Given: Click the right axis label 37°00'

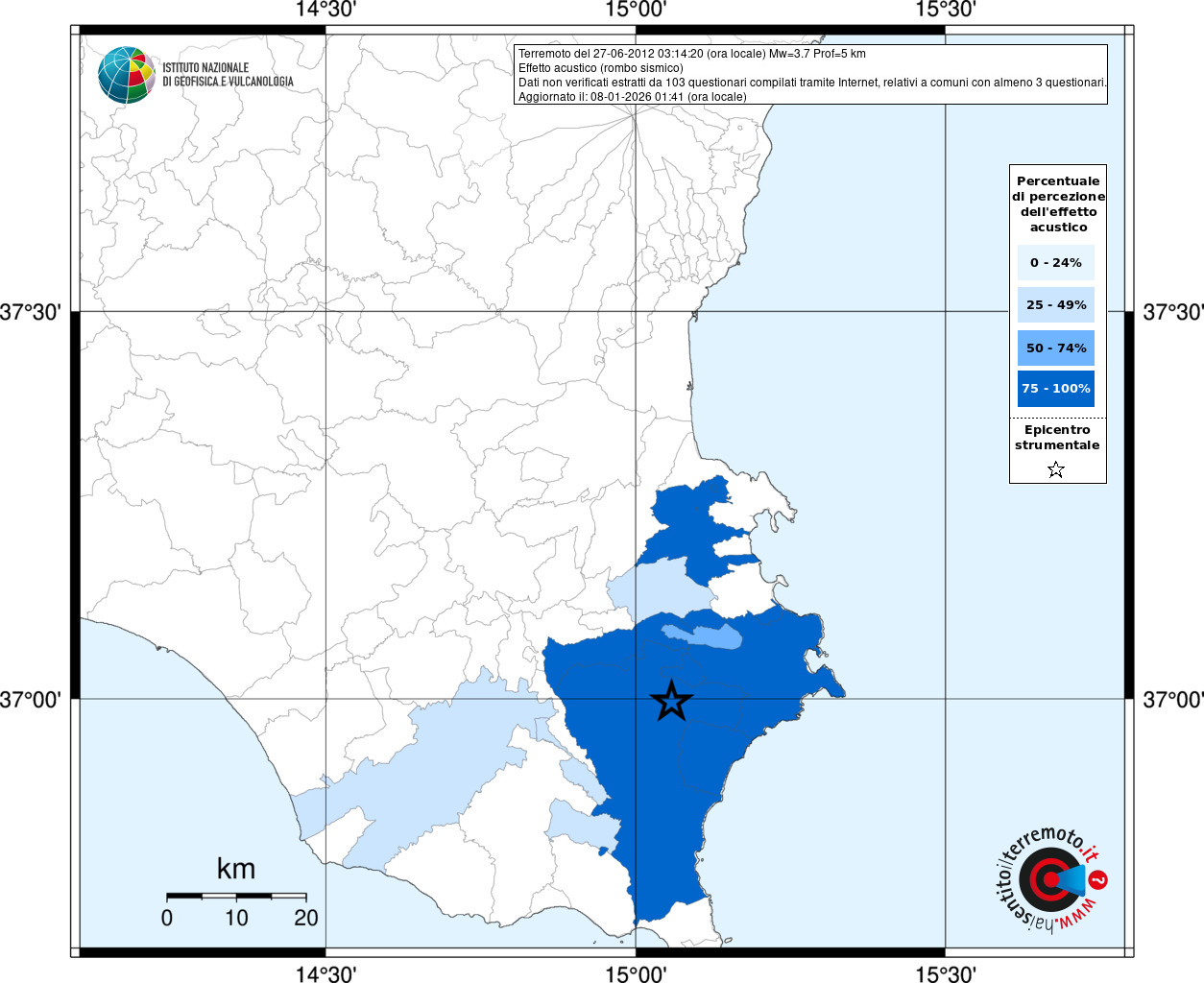Looking at the screenshot, I should pos(1173,700).
